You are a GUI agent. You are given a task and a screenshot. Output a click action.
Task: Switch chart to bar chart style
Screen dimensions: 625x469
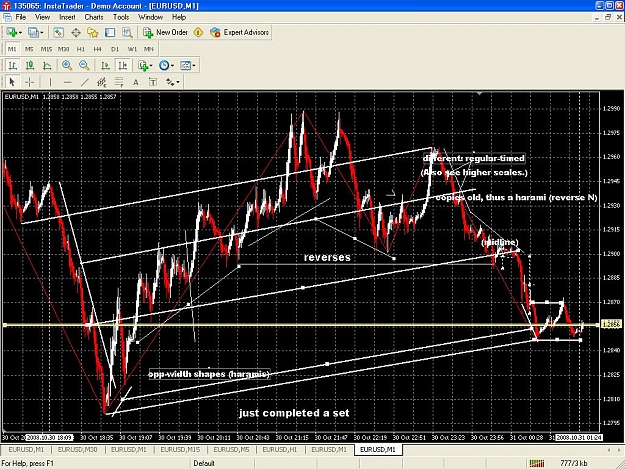12,65
